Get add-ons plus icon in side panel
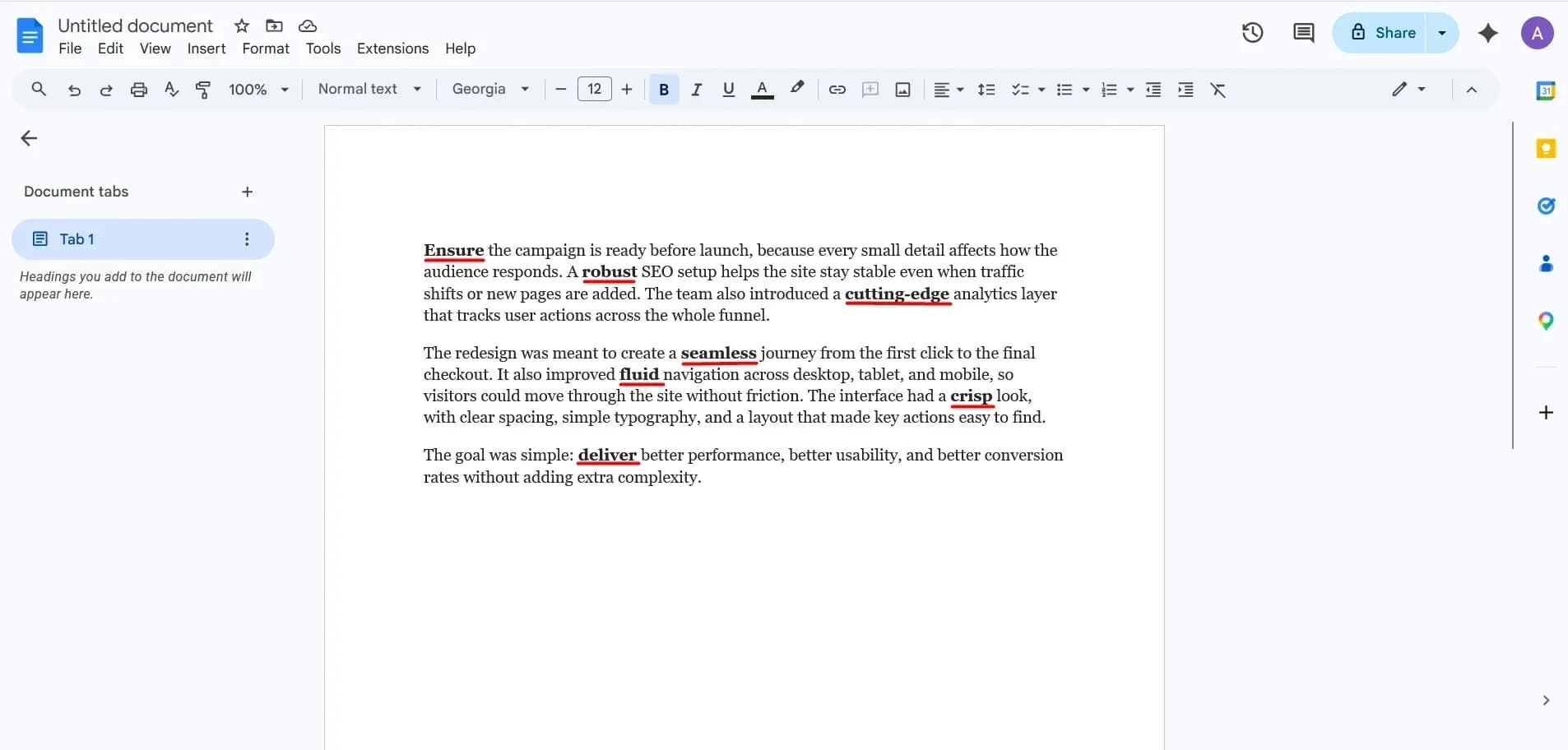This screenshot has height=750, width=1568. tap(1546, 412)
